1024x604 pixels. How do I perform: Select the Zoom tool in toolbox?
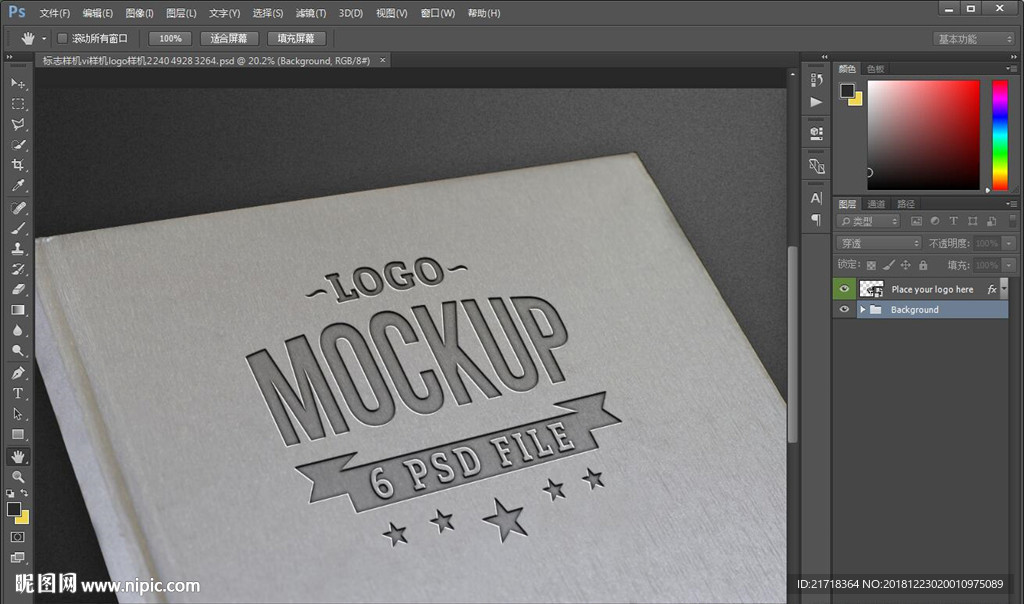click(18, 477)
